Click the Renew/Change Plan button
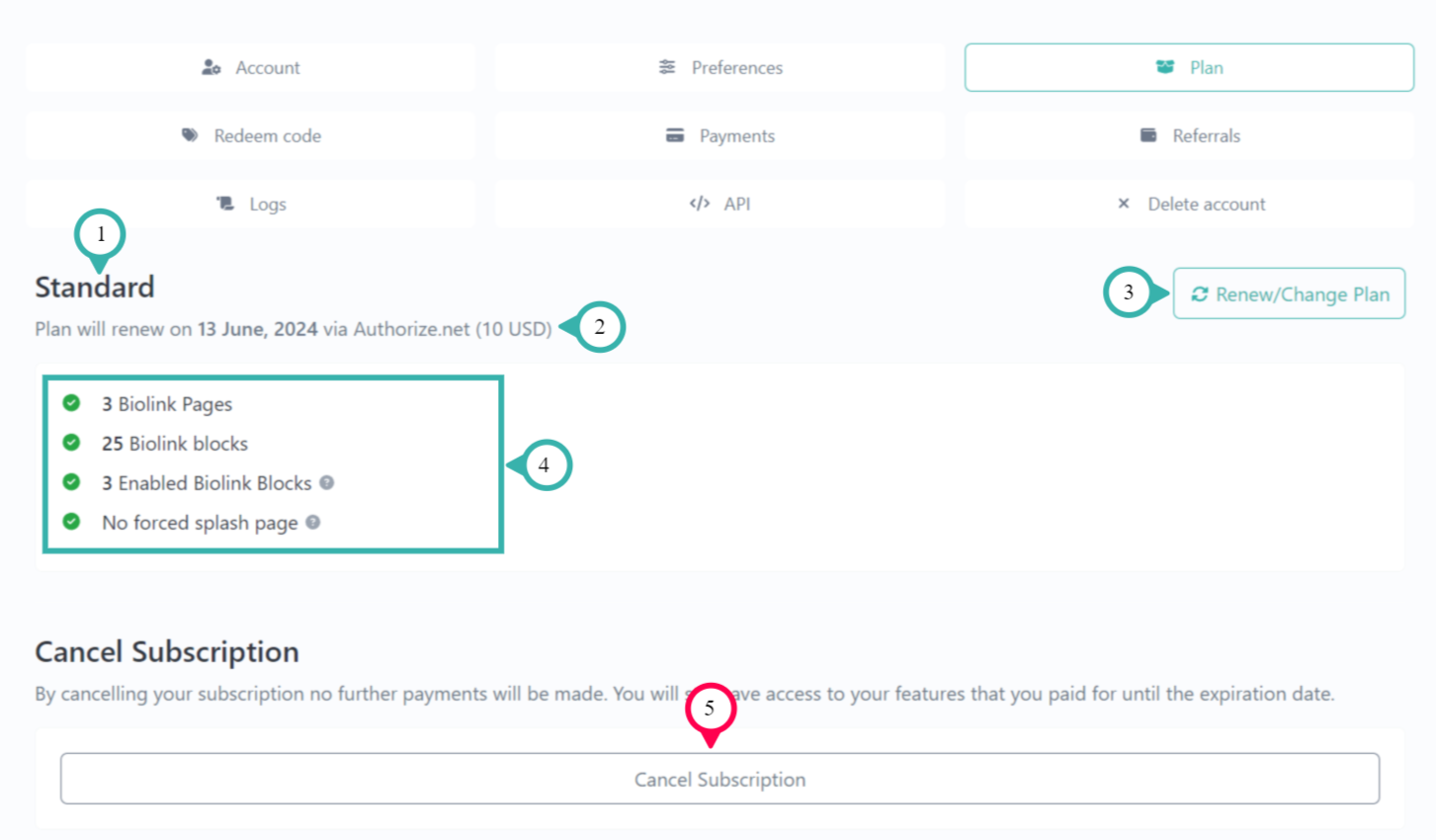The height and width of the screenshot is (840, 1436). point(1288,294)
